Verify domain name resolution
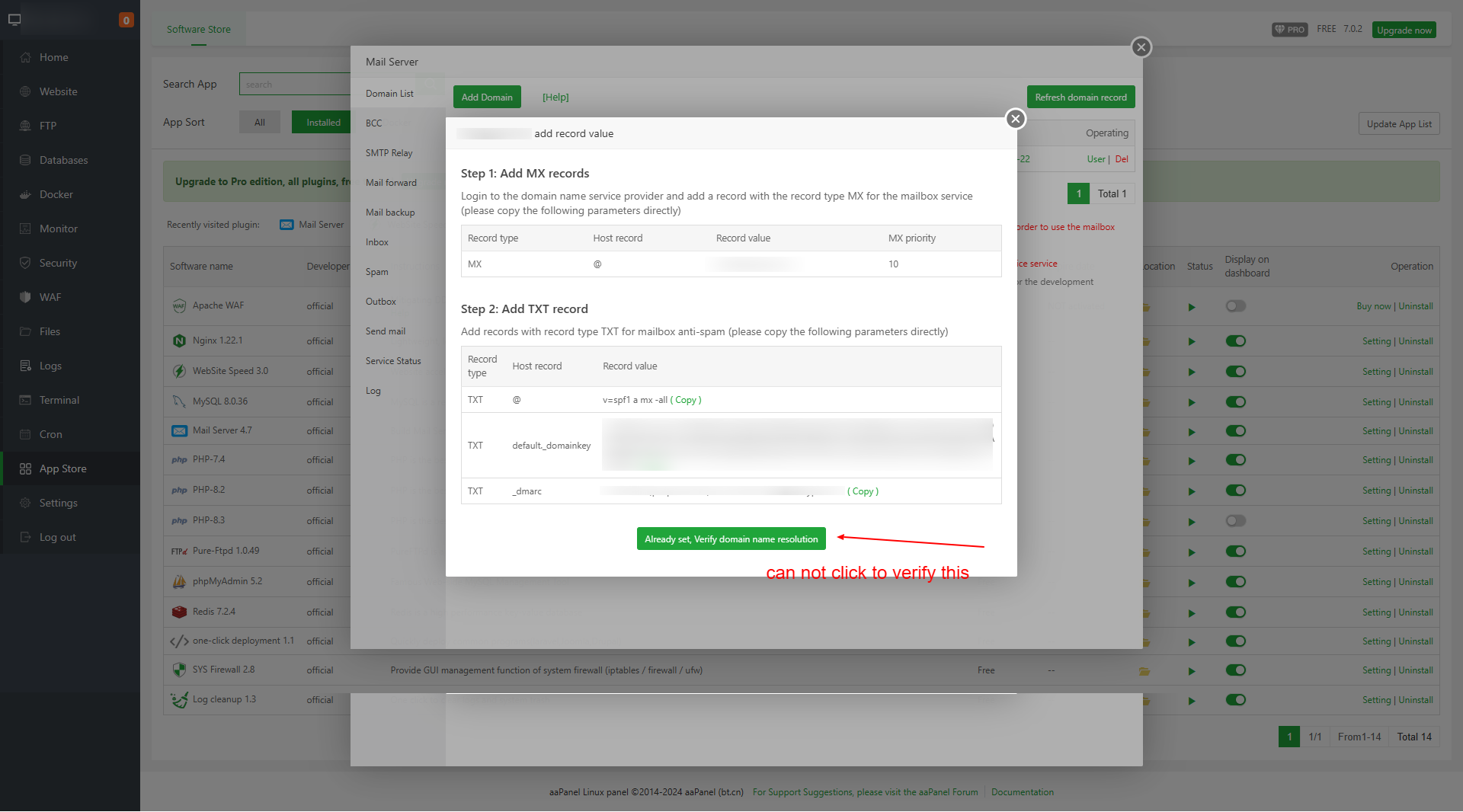 tap(731, 539)
